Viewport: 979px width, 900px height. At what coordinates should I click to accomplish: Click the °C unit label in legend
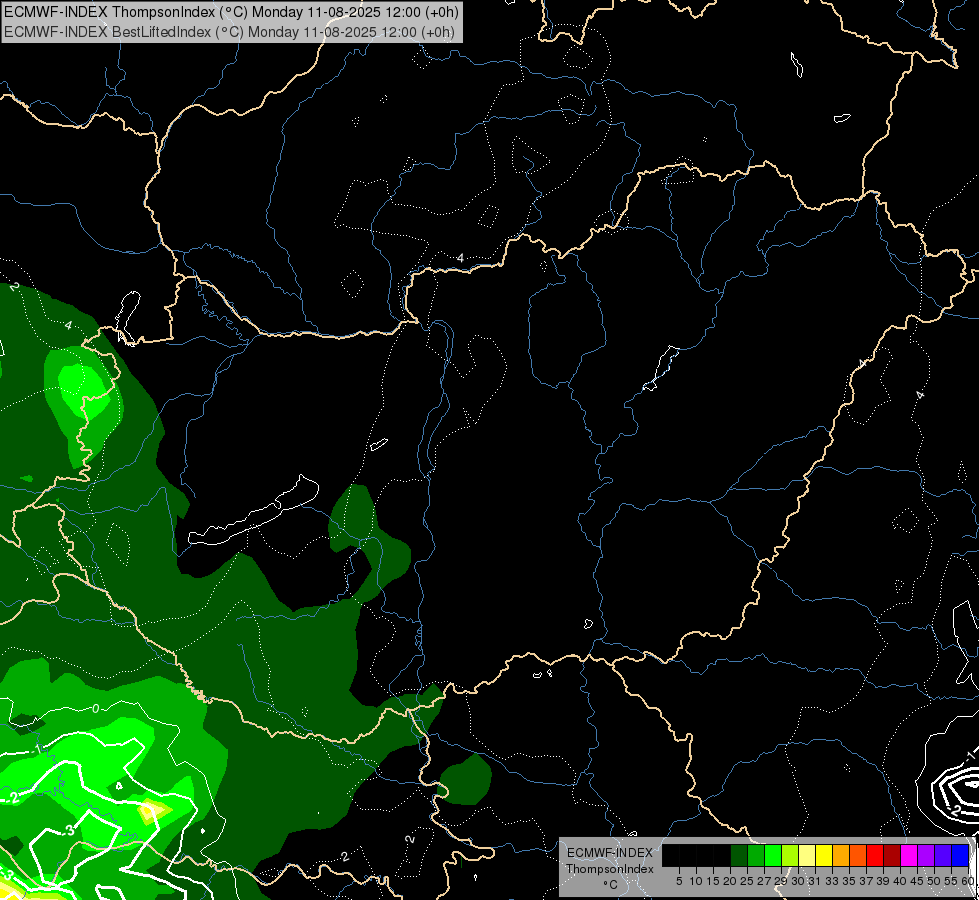tap(611, 884)
